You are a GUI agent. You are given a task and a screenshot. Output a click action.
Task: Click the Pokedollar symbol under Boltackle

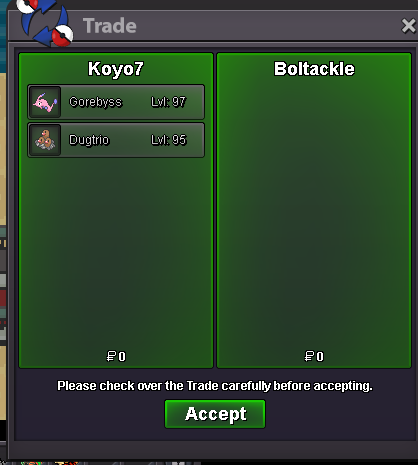pyautogui.click(x=309, y=356)
